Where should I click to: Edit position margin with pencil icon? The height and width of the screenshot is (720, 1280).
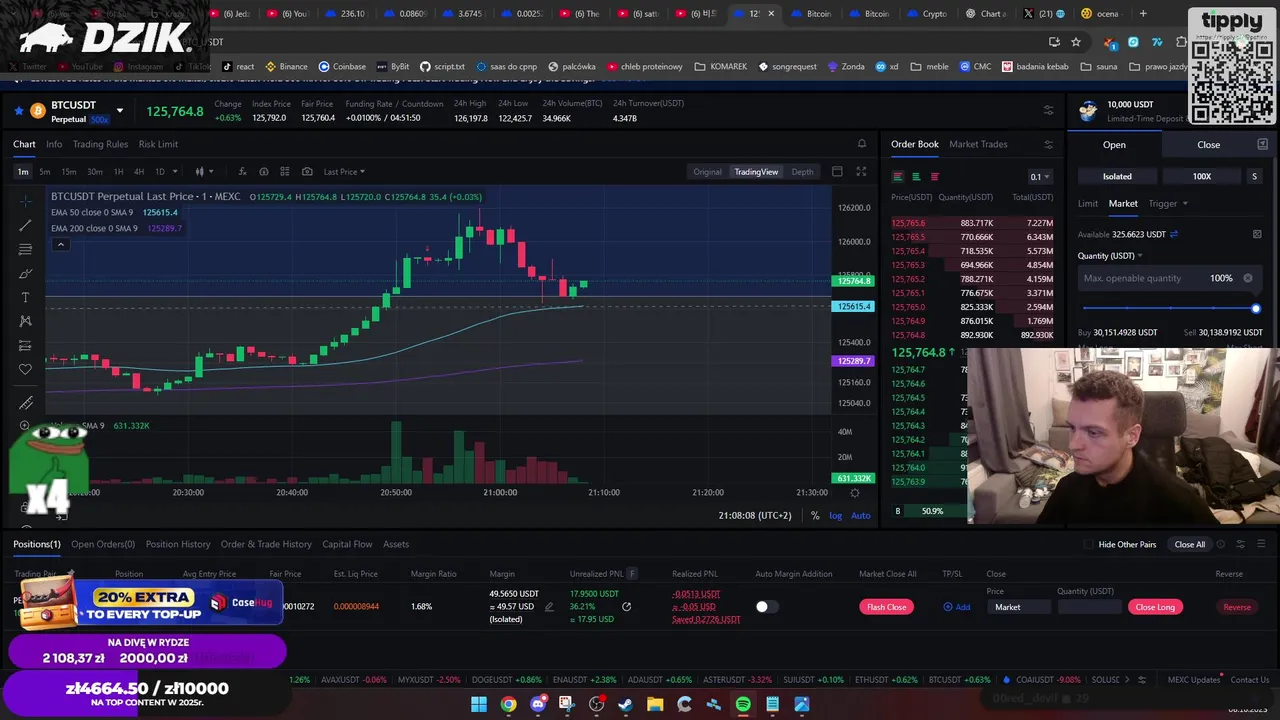coord(549,607)
